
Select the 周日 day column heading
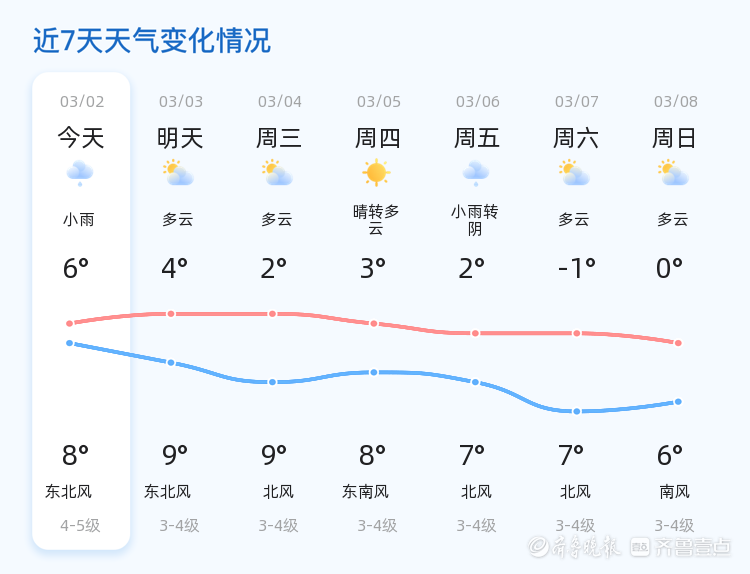tap(675, 138)
